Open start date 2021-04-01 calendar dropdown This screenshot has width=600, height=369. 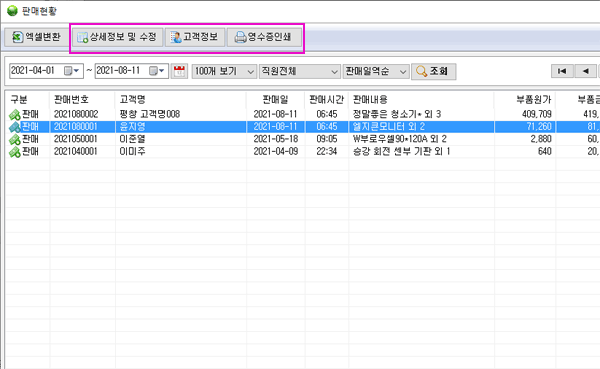click(x=72, y=71)
